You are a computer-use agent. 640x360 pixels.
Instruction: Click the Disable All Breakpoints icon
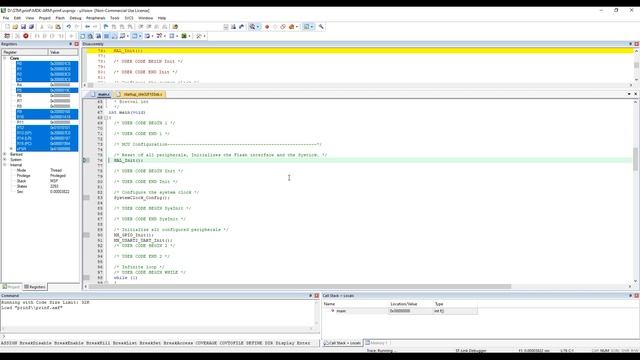283,27
